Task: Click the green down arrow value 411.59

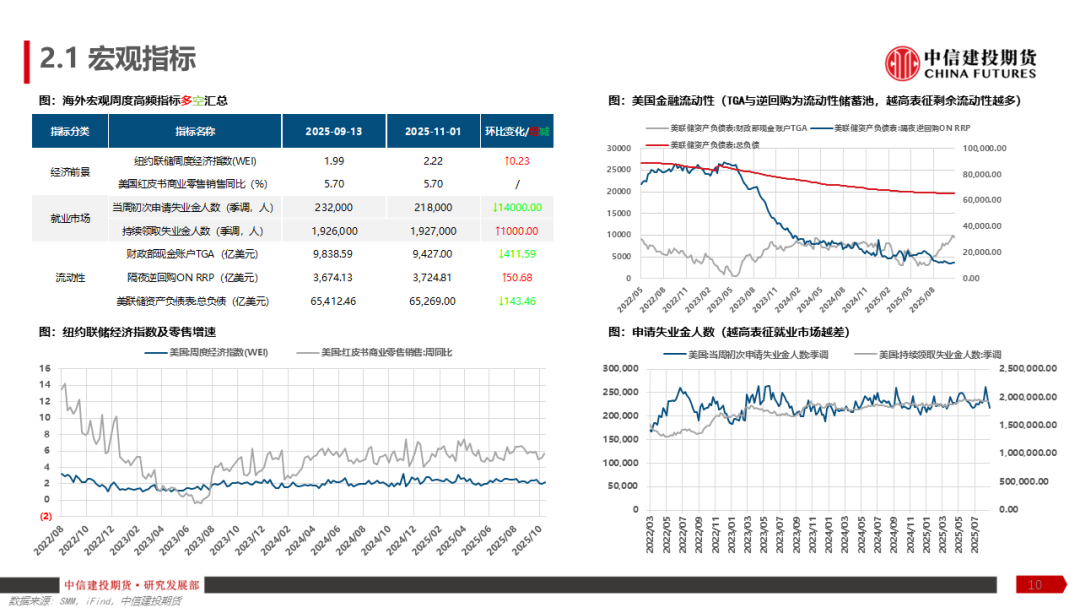Action: click(x=517, y=254)
